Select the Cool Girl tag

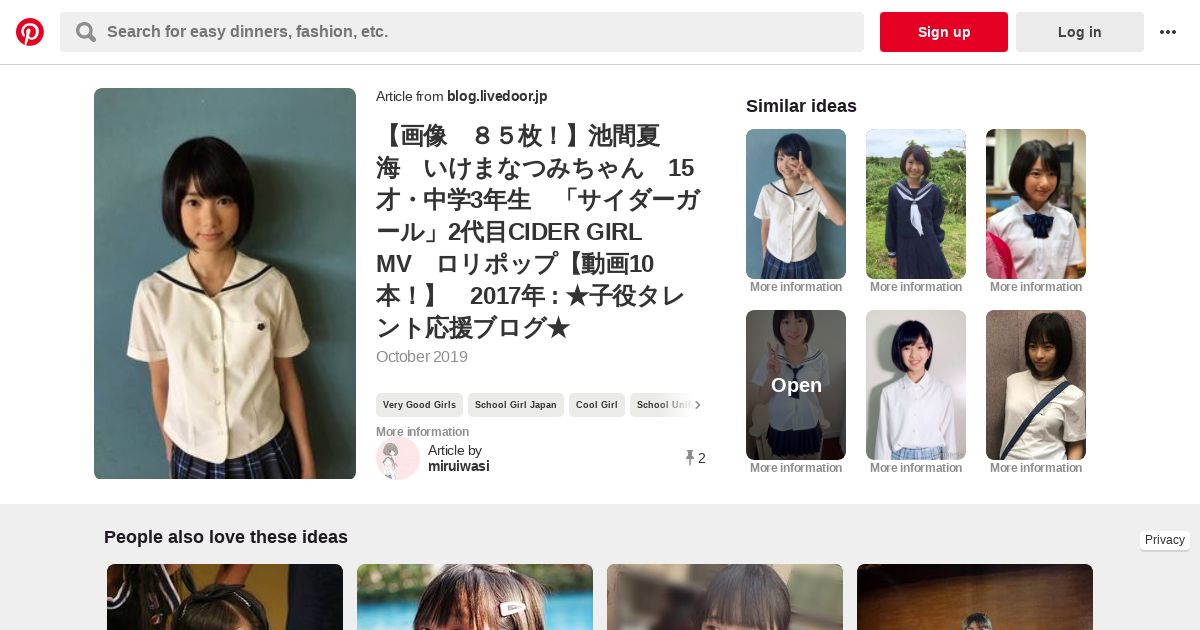point(597,405)
